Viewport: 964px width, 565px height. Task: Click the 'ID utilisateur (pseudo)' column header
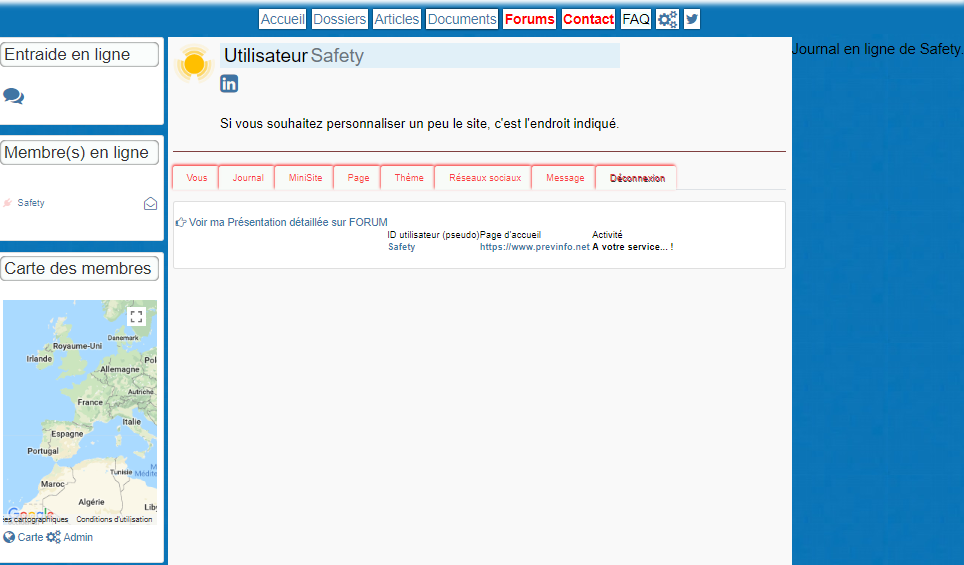click(433, 235)
